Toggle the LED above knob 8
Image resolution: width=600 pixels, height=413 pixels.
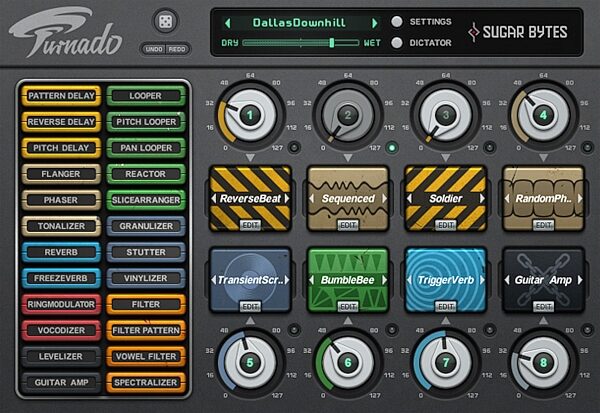click(x=587, y=330)
